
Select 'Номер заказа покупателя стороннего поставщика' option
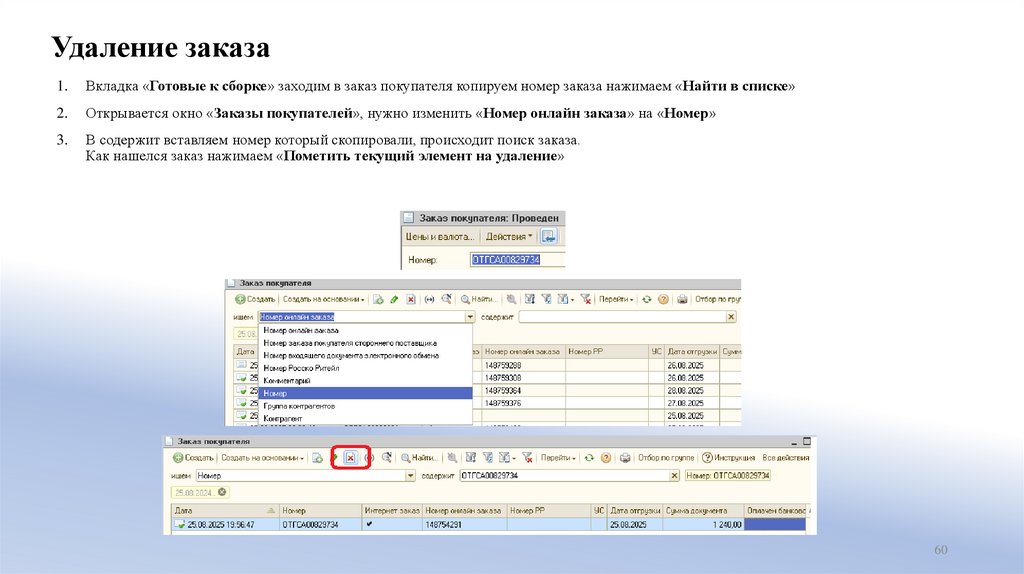[x=366, y=343]
